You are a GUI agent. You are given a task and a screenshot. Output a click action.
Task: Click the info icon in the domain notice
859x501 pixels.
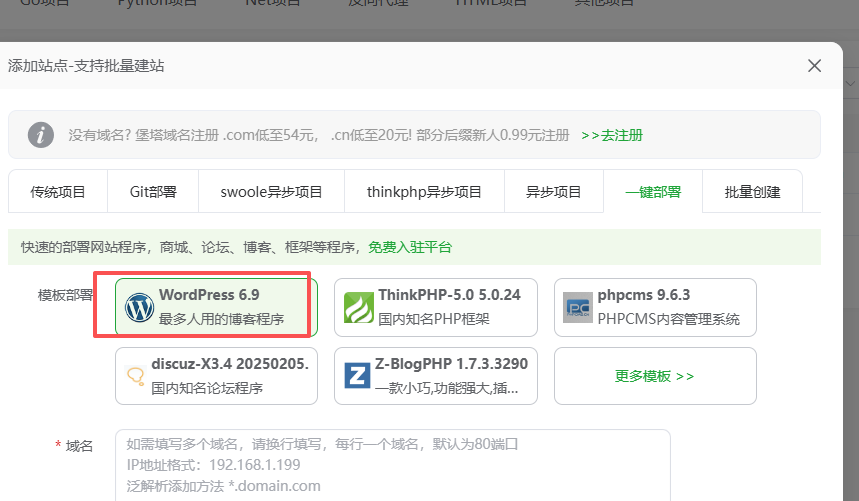pos(41,135)
